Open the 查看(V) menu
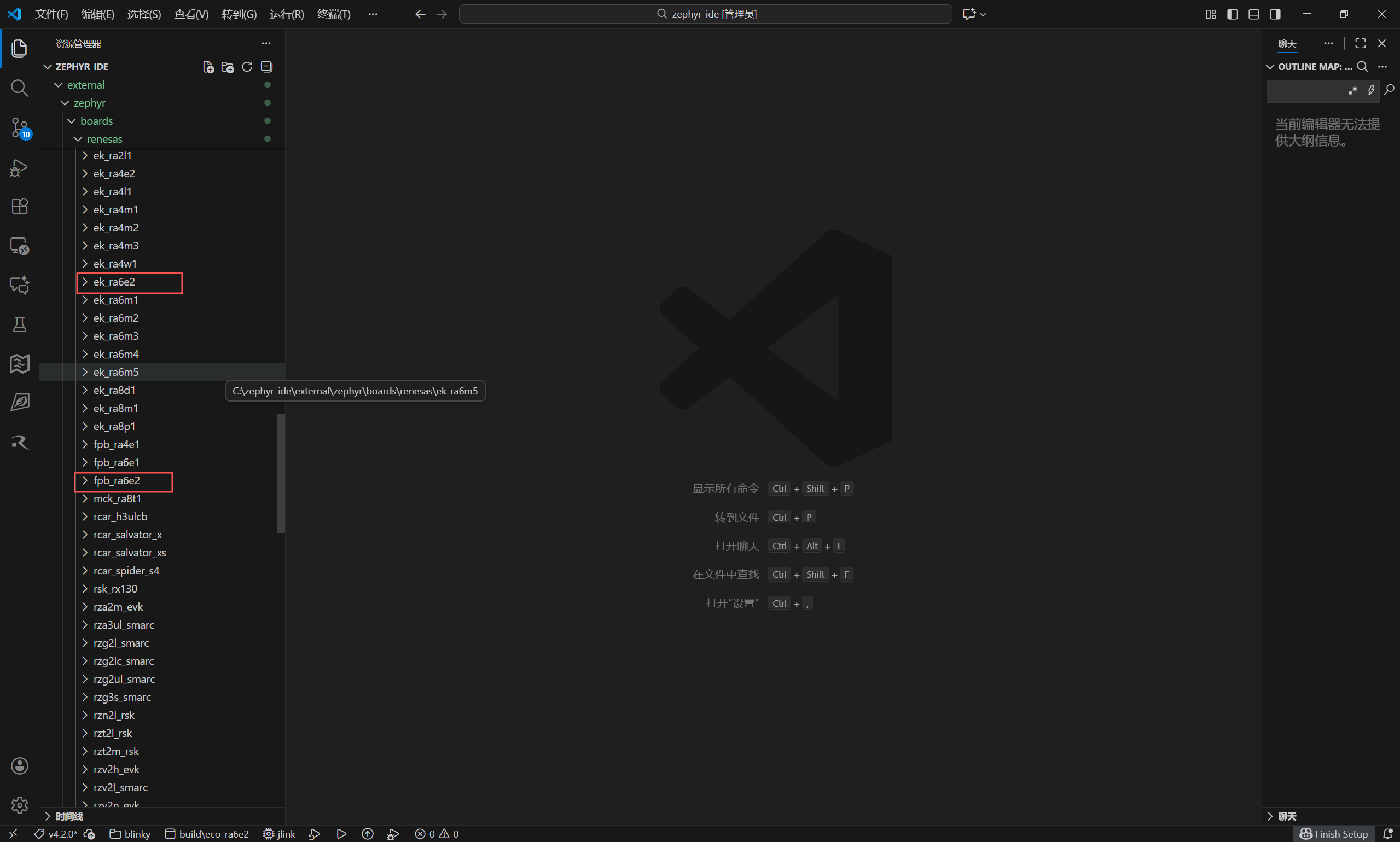1400x842 pixels. [191, 14]
